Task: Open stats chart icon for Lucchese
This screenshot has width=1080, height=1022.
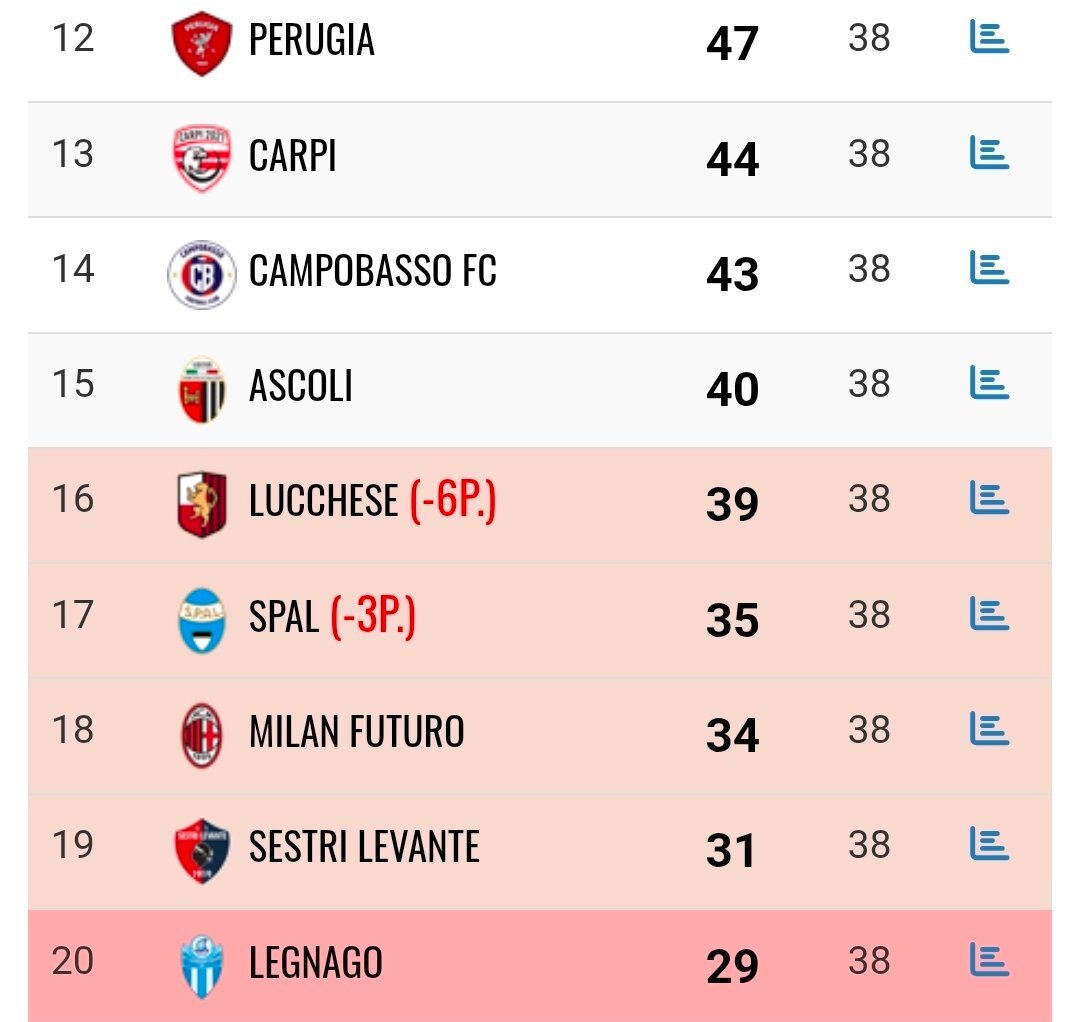Action: pyautogui.click(x=989, y=498)
